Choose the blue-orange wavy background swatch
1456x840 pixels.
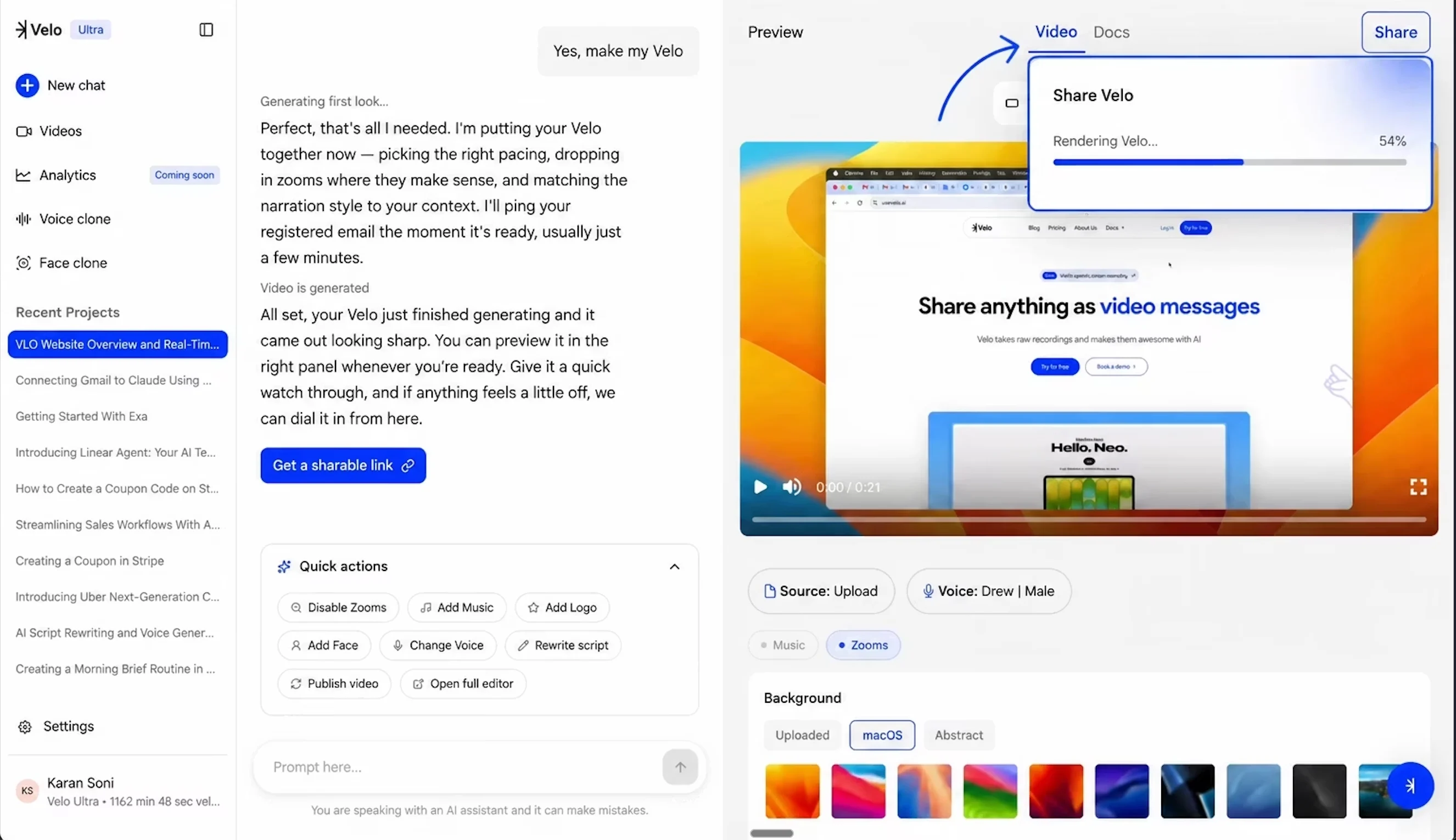pyautogui.click(x=924, y=791)
